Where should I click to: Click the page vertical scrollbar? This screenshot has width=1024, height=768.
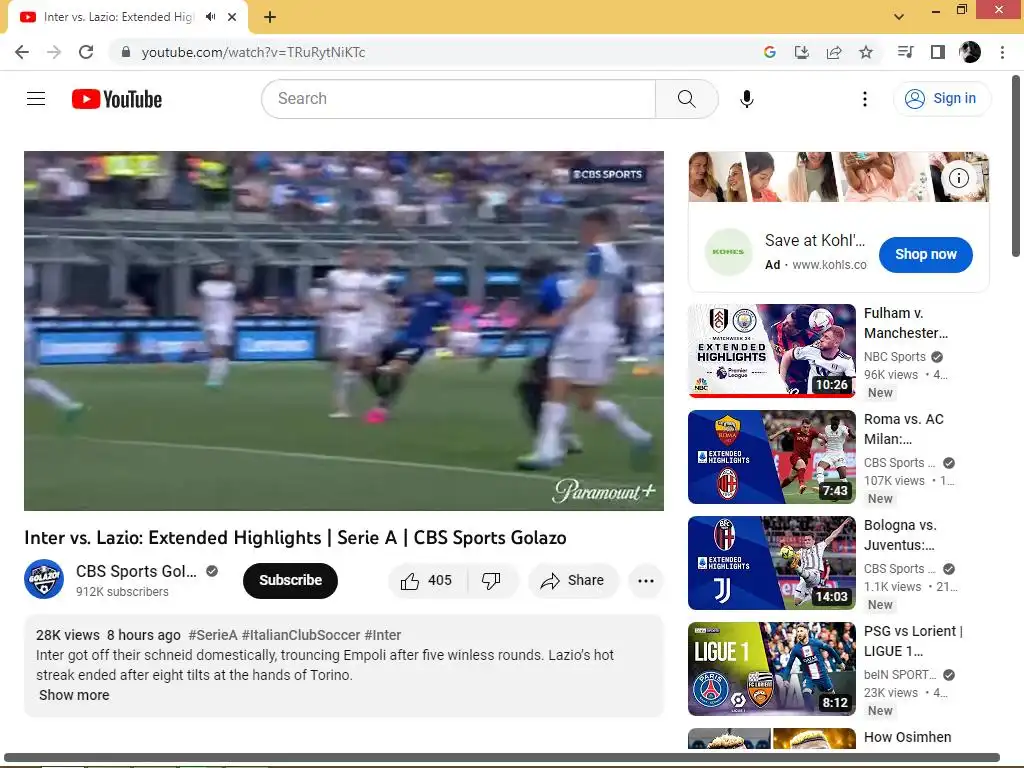click(1017, 166)
